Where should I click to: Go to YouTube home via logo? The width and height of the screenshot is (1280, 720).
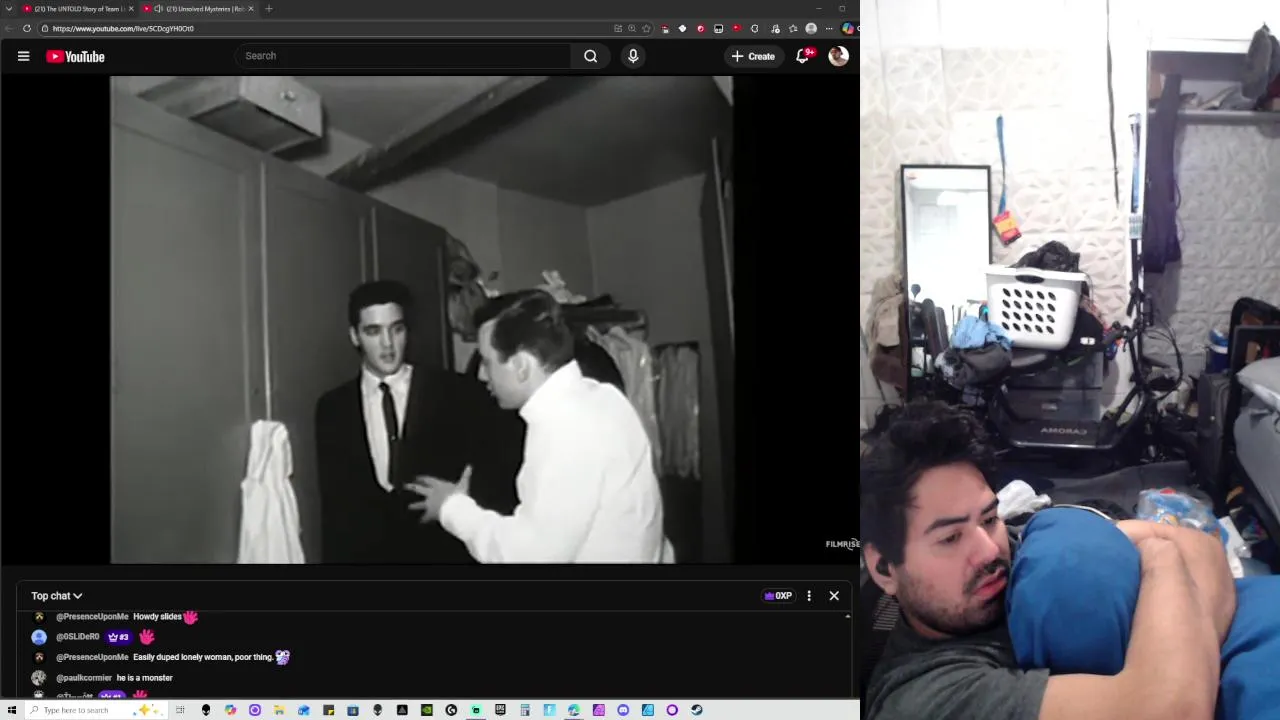(75, 56)
